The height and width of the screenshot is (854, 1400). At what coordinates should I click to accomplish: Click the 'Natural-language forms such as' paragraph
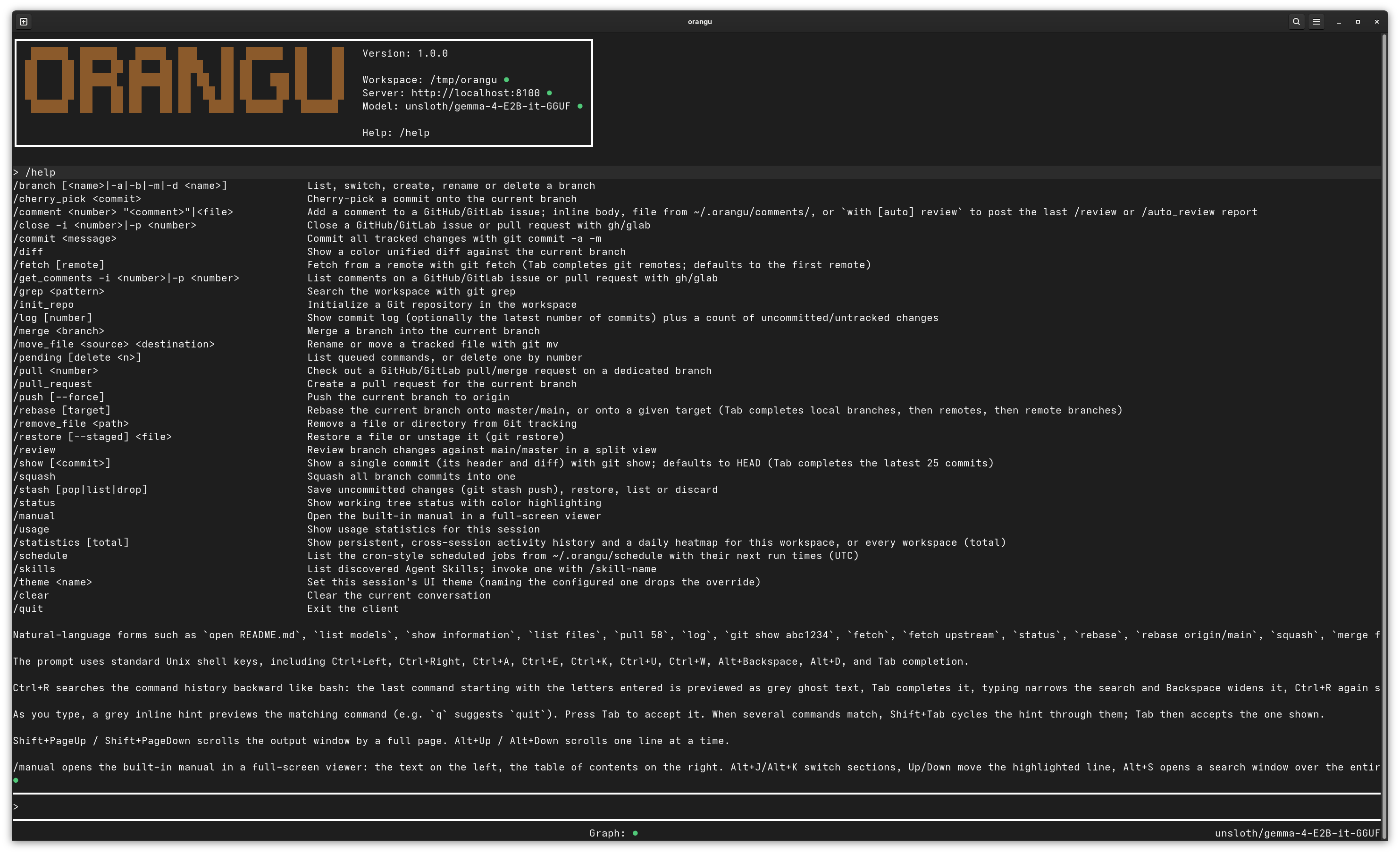point(696,635)
